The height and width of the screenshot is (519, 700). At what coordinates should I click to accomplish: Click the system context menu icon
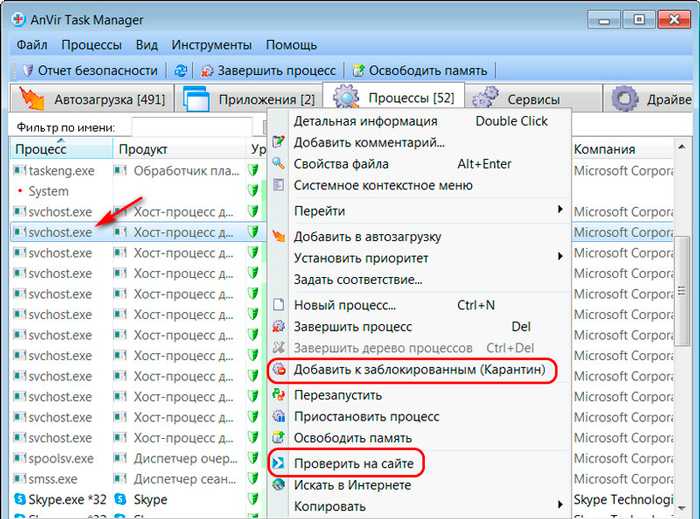coord(279,185)
